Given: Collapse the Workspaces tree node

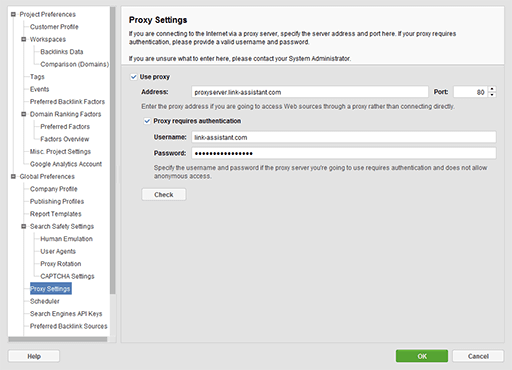Looking at the screenshot, I should [x=24, y=39].
